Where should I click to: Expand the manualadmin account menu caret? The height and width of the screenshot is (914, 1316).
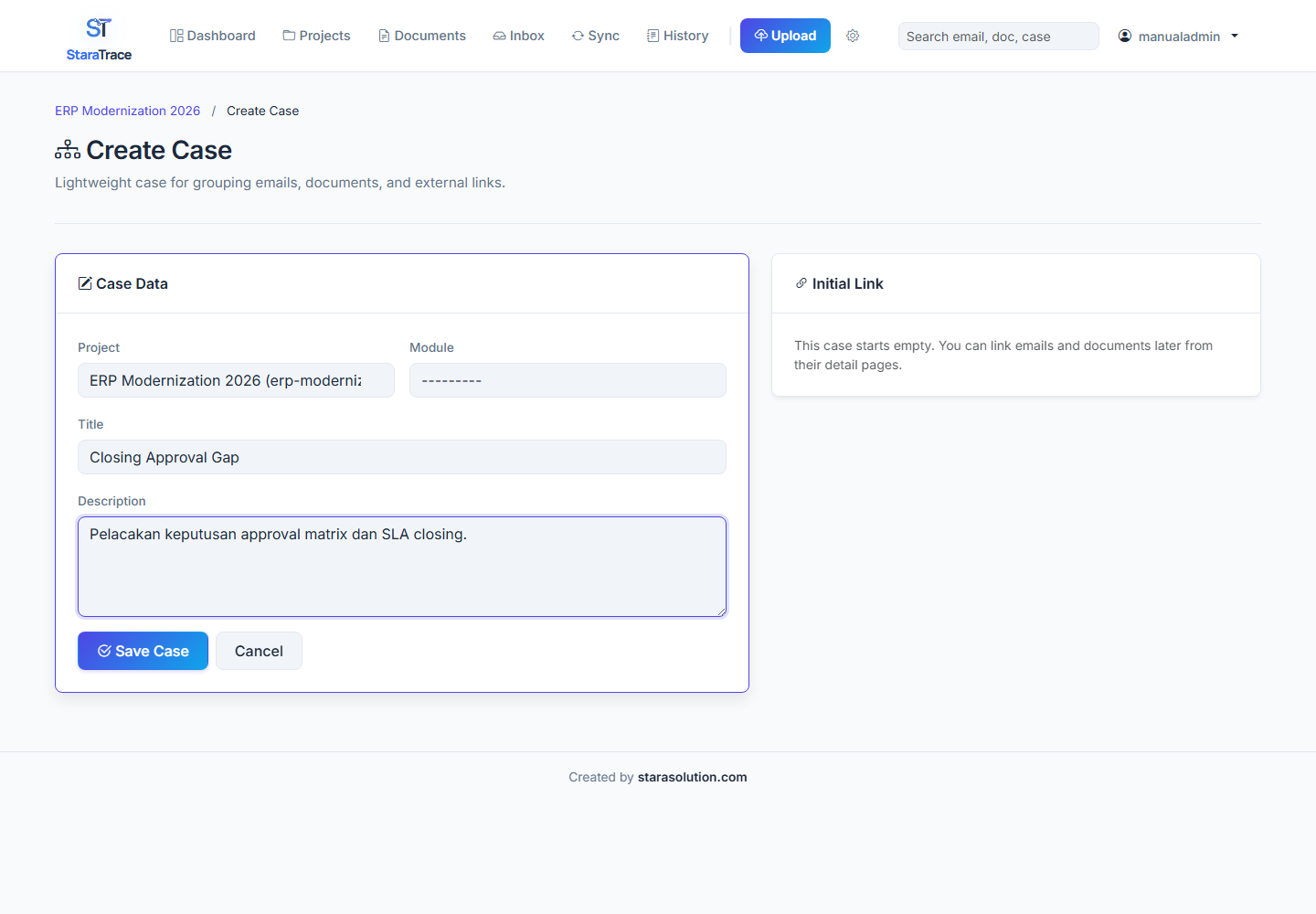(1235, 37)
